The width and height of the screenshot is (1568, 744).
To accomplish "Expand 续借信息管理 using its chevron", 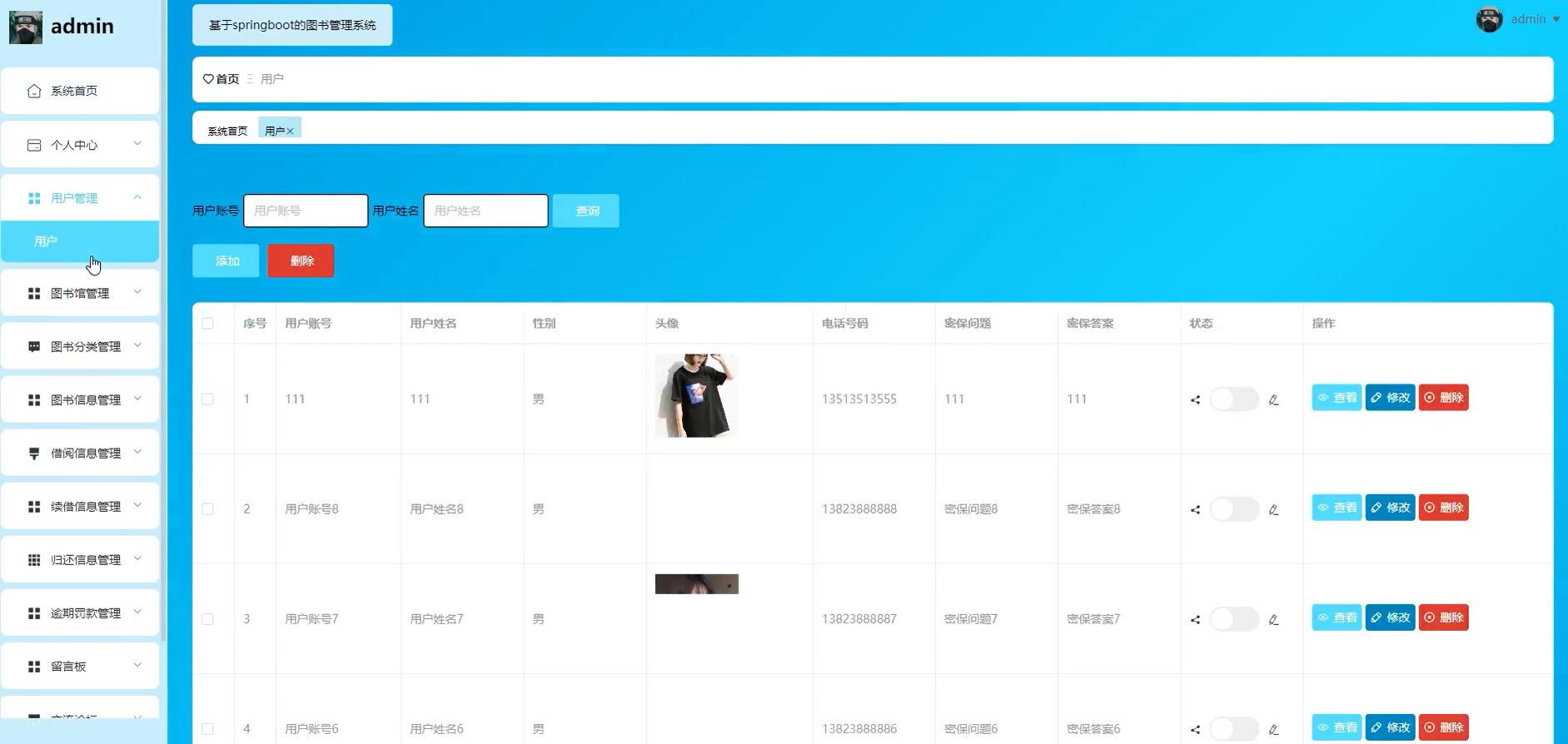I will point(137,505).
